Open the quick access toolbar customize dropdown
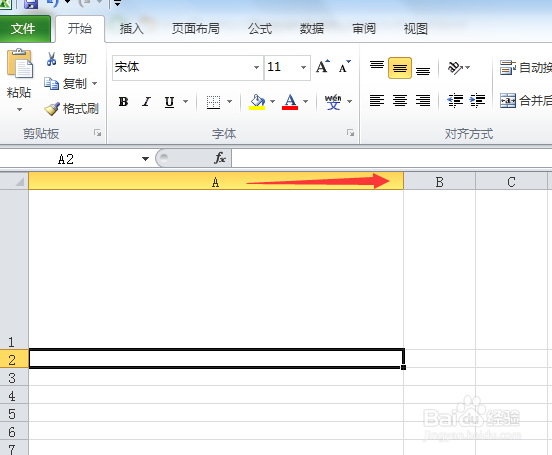Image resolution: width=552 pixels, height=455 pixels. 117,3
